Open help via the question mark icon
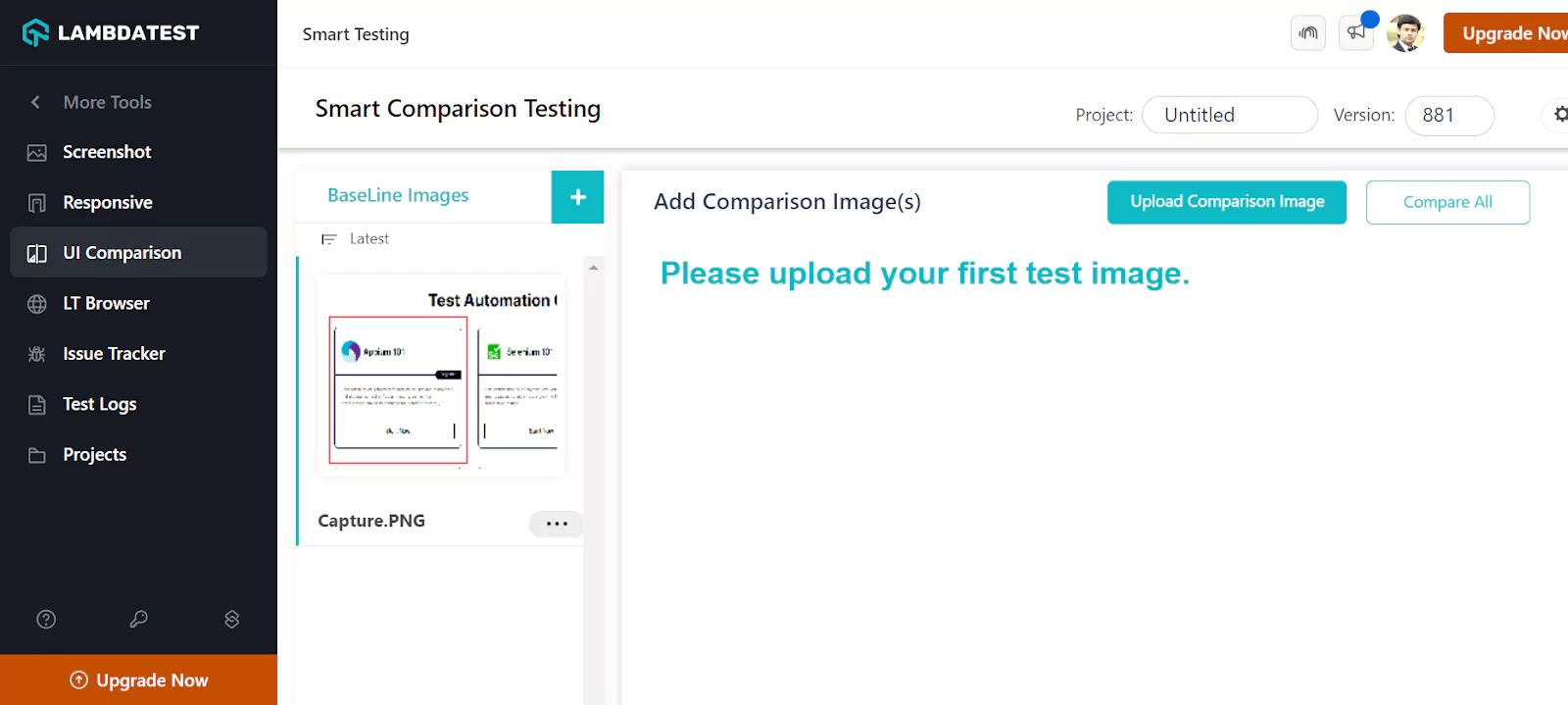Viewport: 1568px width, 705px height. click(46, 619)
